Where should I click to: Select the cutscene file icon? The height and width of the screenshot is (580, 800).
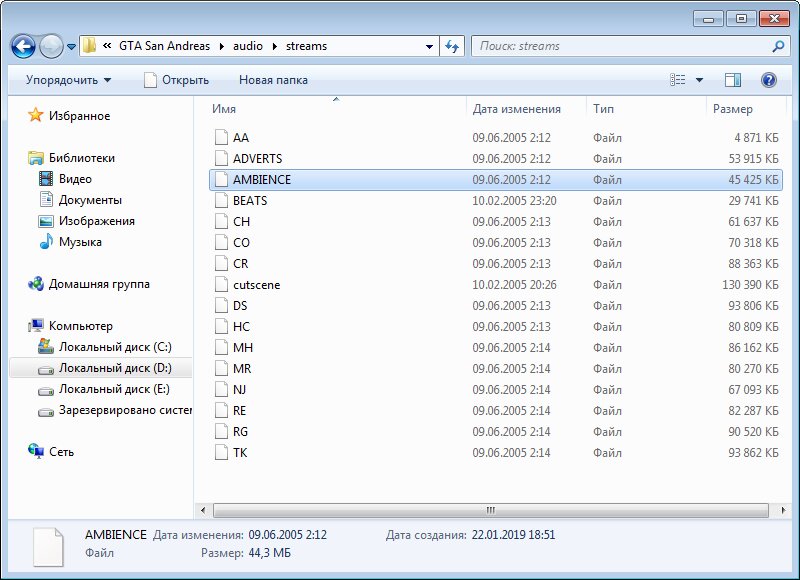coord(221,284)
